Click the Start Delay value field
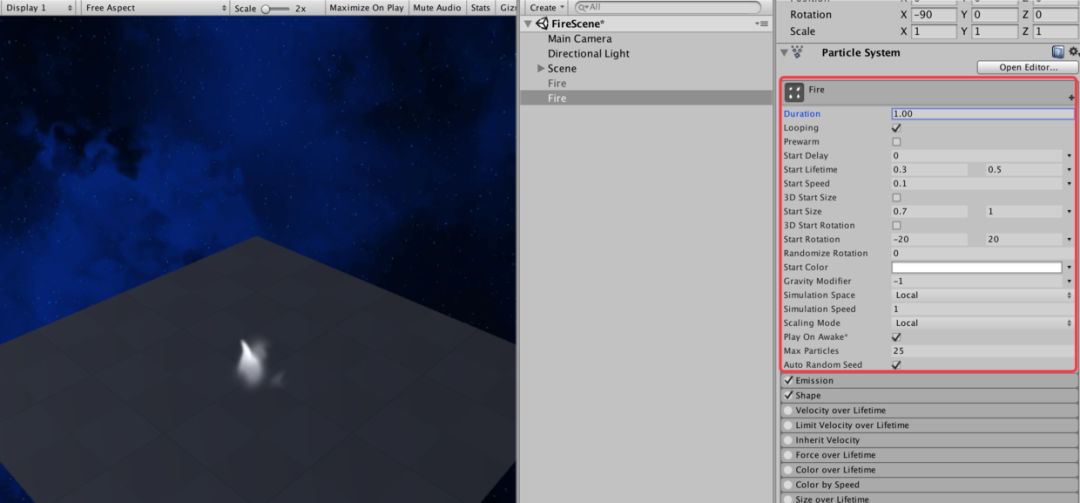The height and width of the screenshot is (503, 1080). click(977, 156)
